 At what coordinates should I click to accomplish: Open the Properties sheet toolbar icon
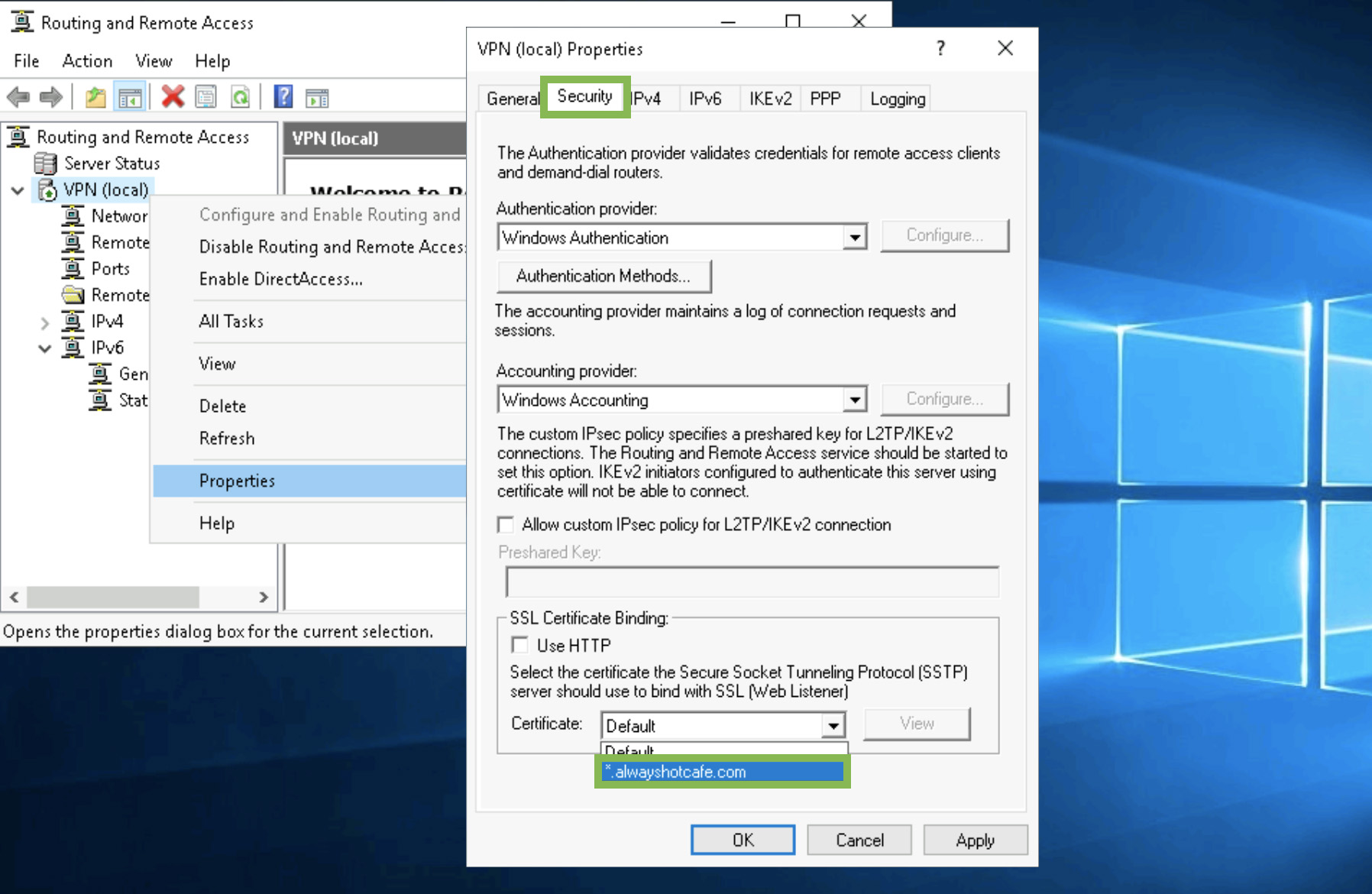point(206,97)
